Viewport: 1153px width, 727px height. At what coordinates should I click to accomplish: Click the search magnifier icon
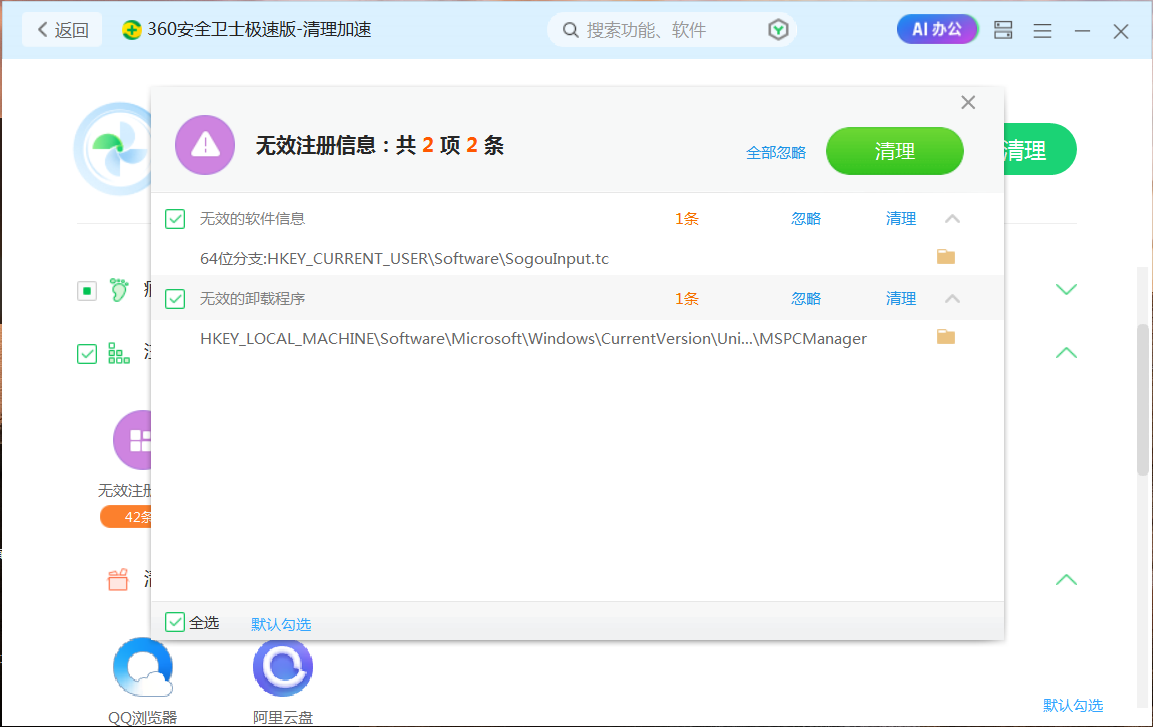[x=571, y=30]
